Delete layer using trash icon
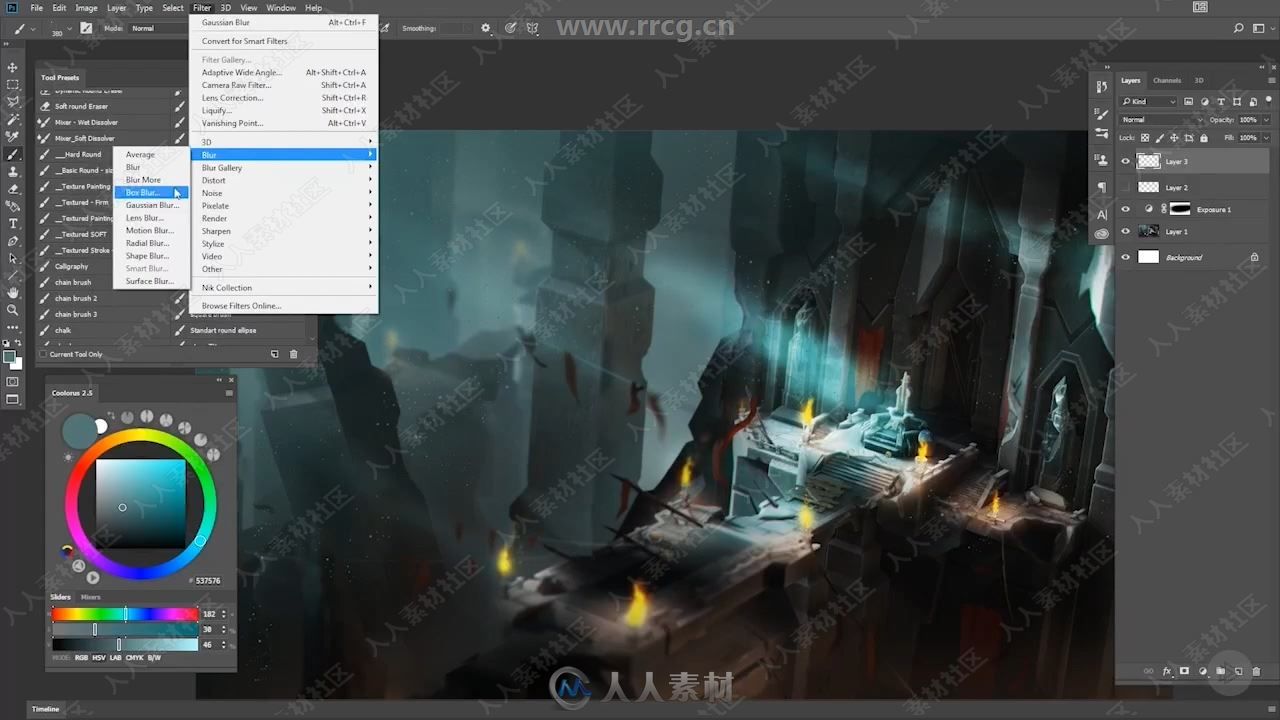 point(1256,671)
